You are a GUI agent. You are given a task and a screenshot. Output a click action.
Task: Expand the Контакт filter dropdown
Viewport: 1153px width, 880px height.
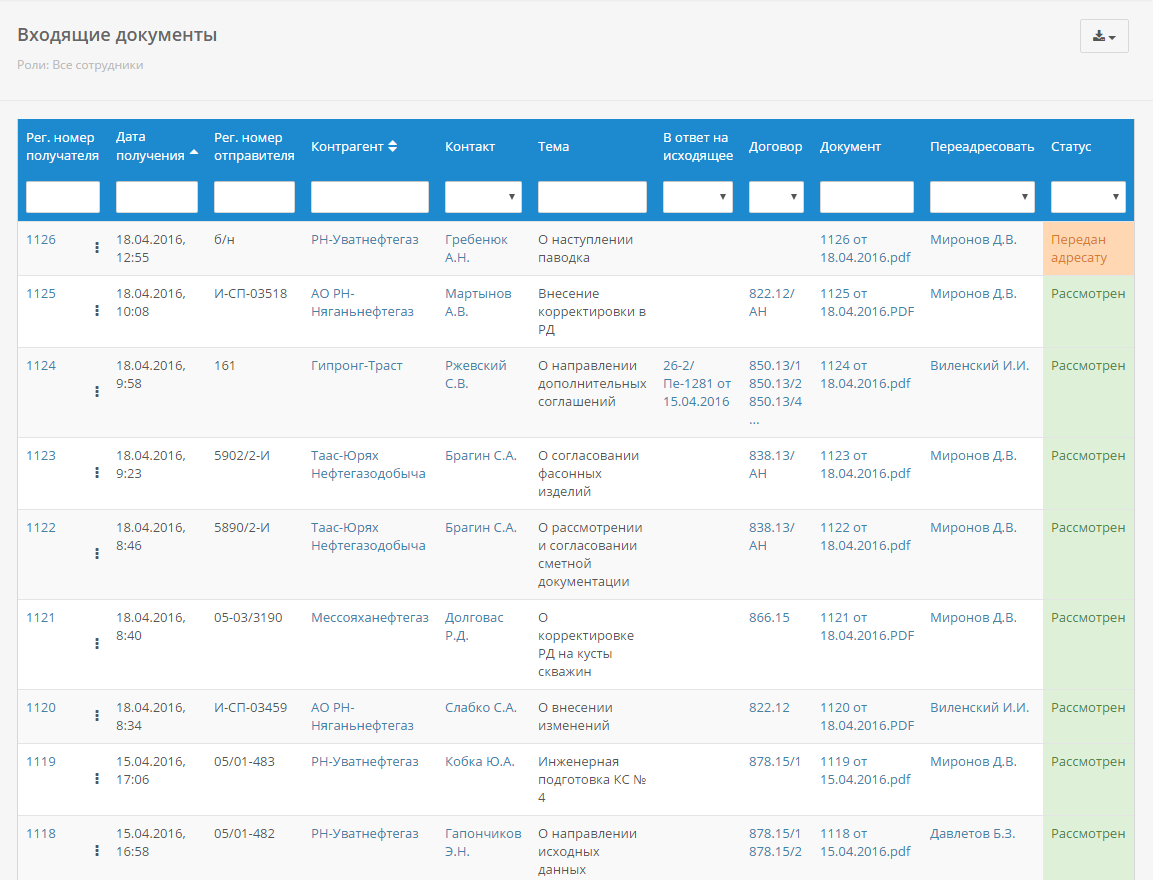[x=483, y=197]
